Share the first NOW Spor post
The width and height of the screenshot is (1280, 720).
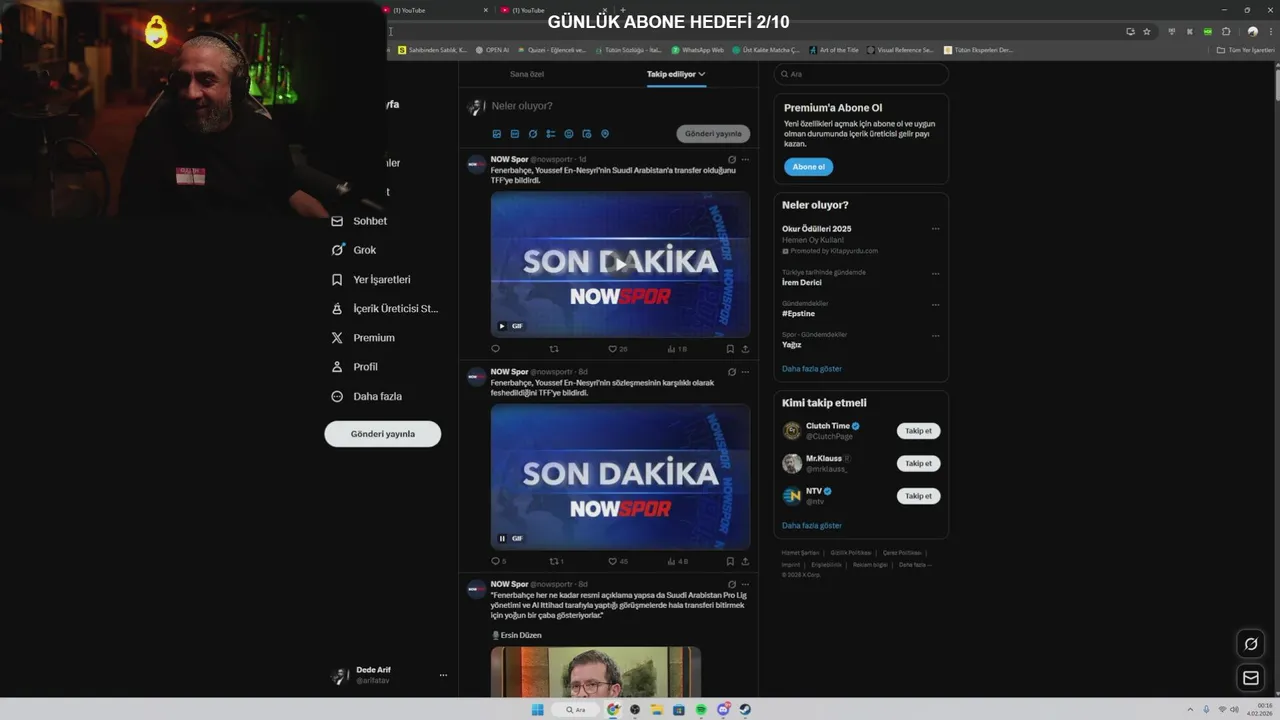coord(745,349)
